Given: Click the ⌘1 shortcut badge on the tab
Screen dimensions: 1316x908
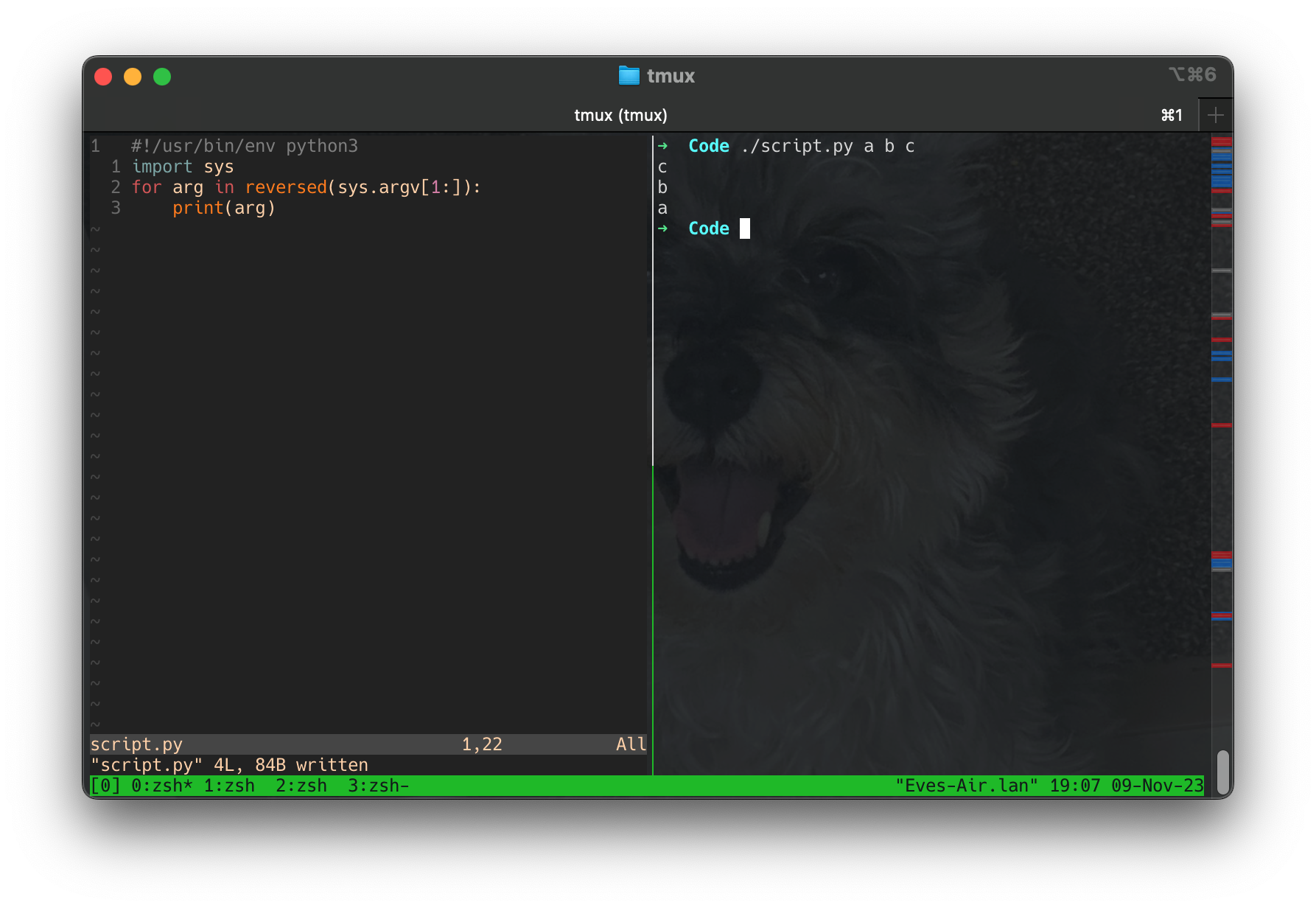Looking at the screenshot, I should click(1170, 115).
